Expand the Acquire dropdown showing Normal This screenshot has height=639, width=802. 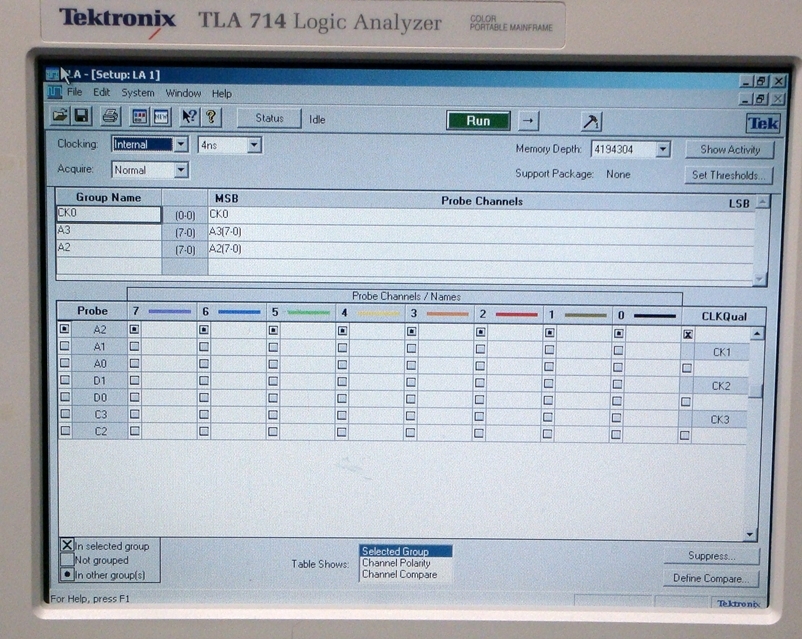coord(181,170)
